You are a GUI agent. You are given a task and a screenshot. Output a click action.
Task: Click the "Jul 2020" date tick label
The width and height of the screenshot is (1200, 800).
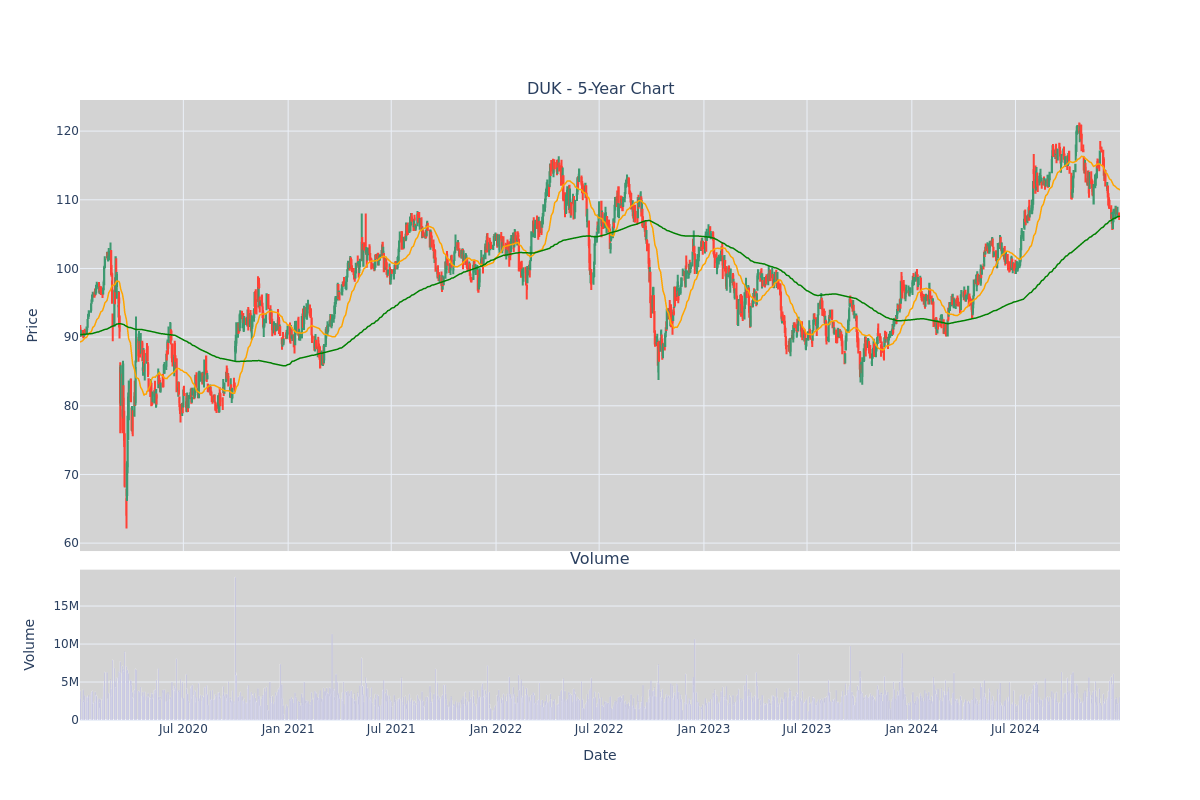[x=183, y=729]
